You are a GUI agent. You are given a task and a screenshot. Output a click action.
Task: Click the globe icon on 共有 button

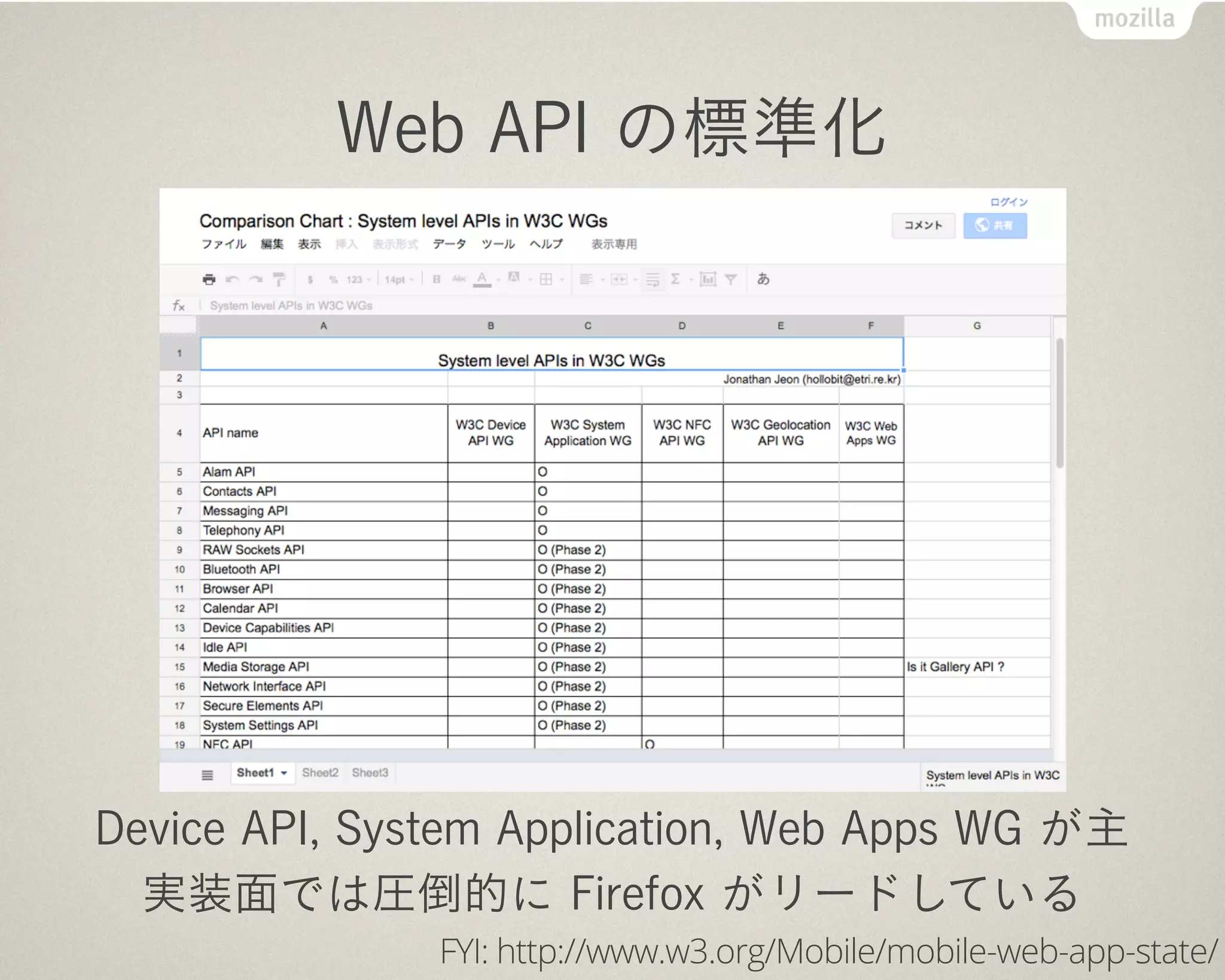pyautogui.click(x=982, y=225)
